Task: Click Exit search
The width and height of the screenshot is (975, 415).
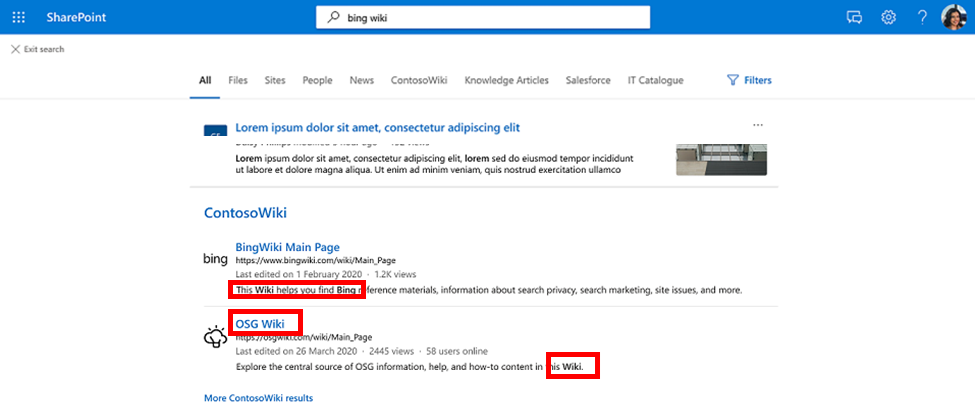Action: pos(37,49)
